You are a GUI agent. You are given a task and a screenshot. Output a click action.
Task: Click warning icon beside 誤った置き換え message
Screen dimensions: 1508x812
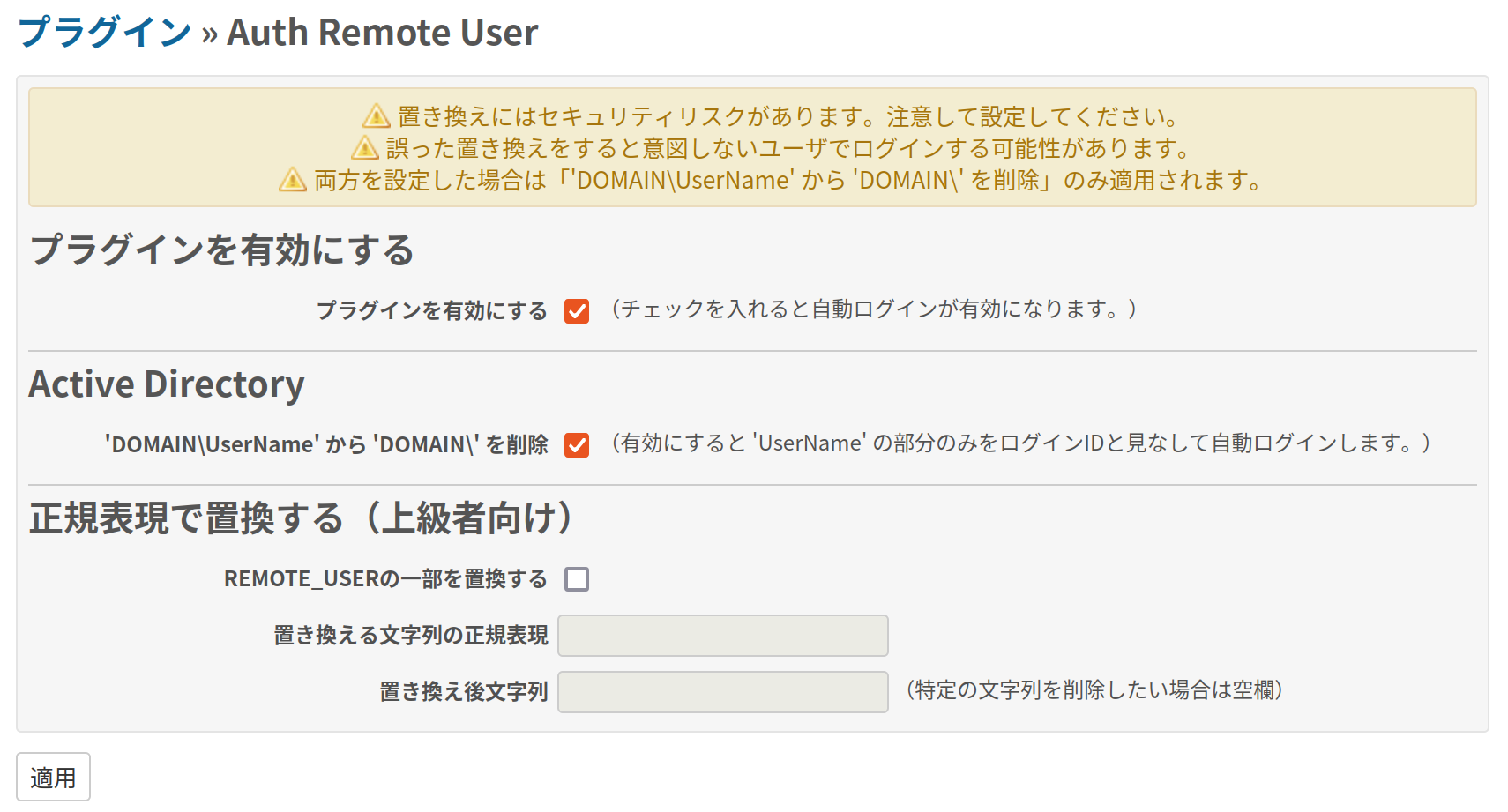coord(365,148)
